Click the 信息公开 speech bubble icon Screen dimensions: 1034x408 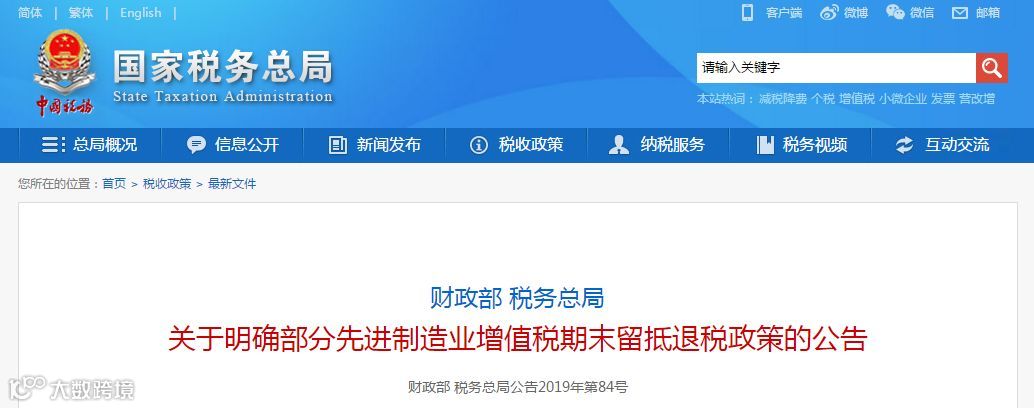click(x=196, y=145)
